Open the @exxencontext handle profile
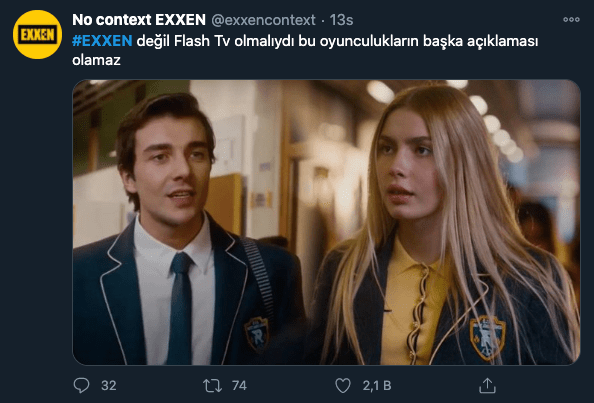Image resolution: width=594 pixels, height=403 pixels. click(263, 20)
